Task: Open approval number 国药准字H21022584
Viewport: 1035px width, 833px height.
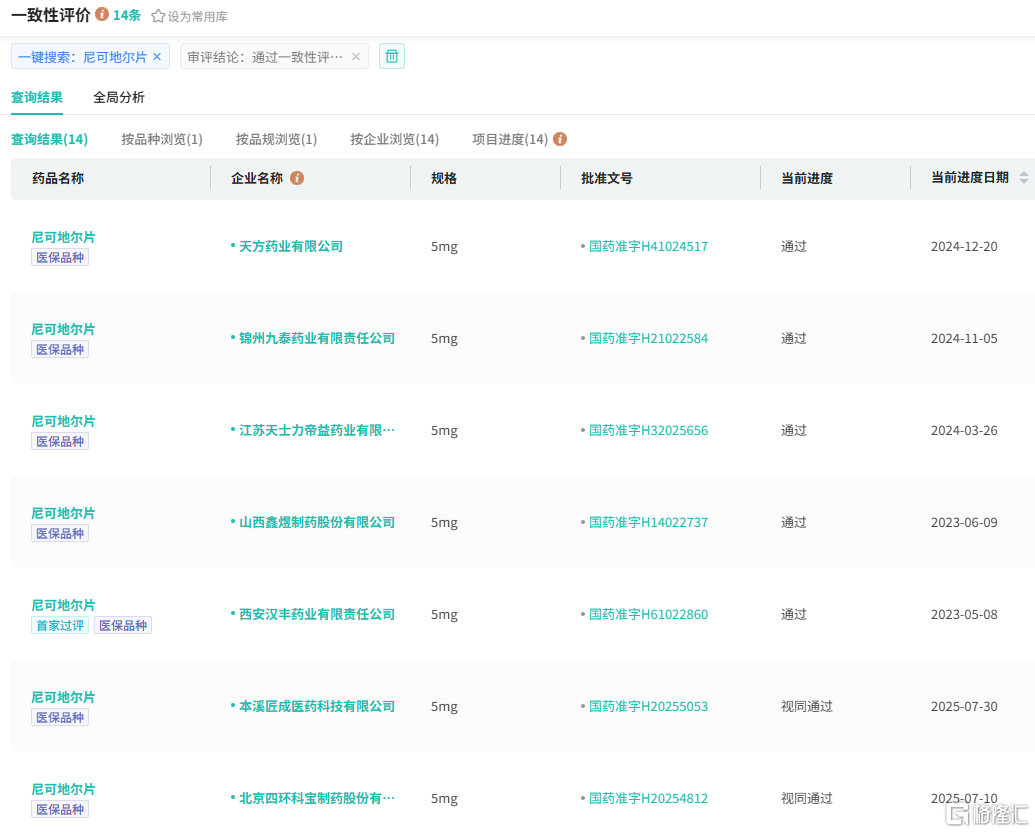Action: pos(648,338)
